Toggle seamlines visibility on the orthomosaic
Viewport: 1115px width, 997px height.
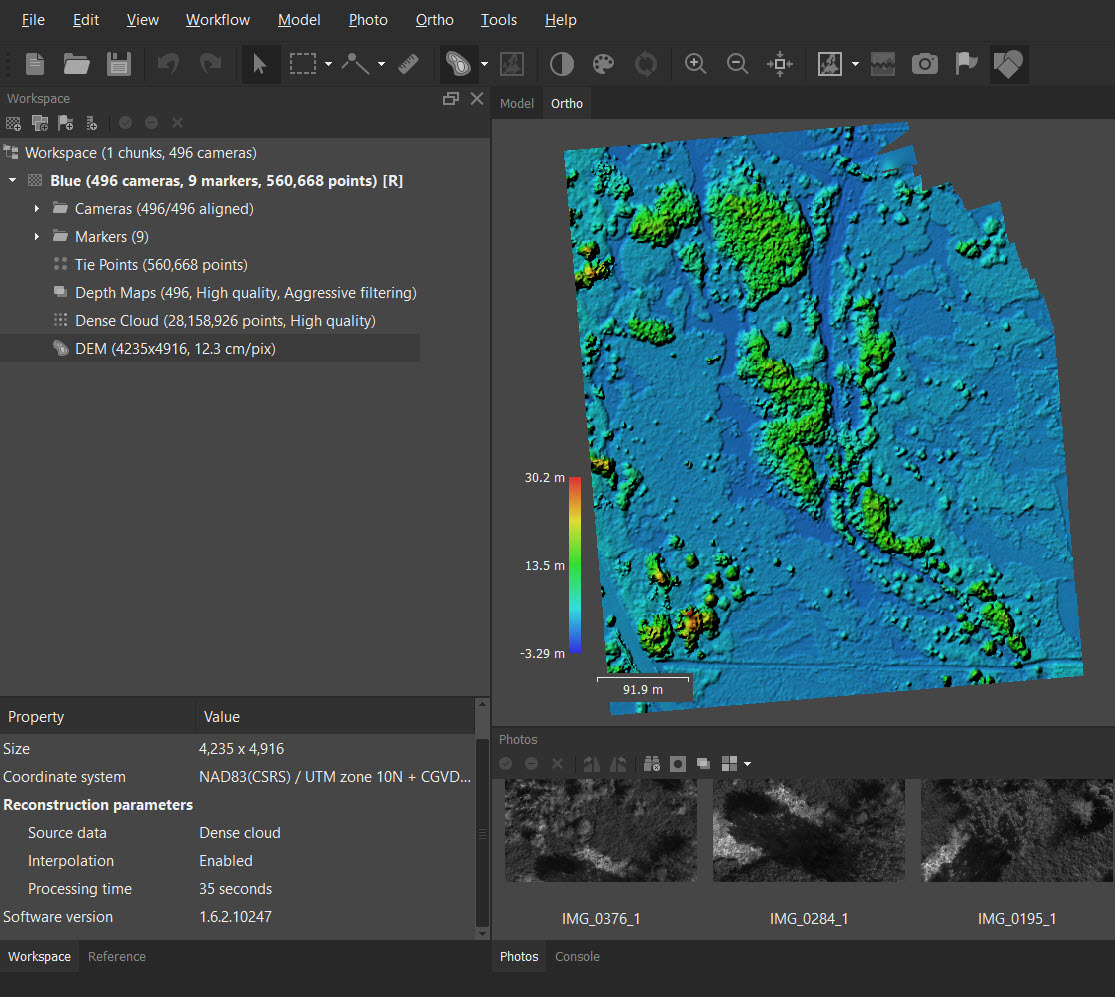883,63
